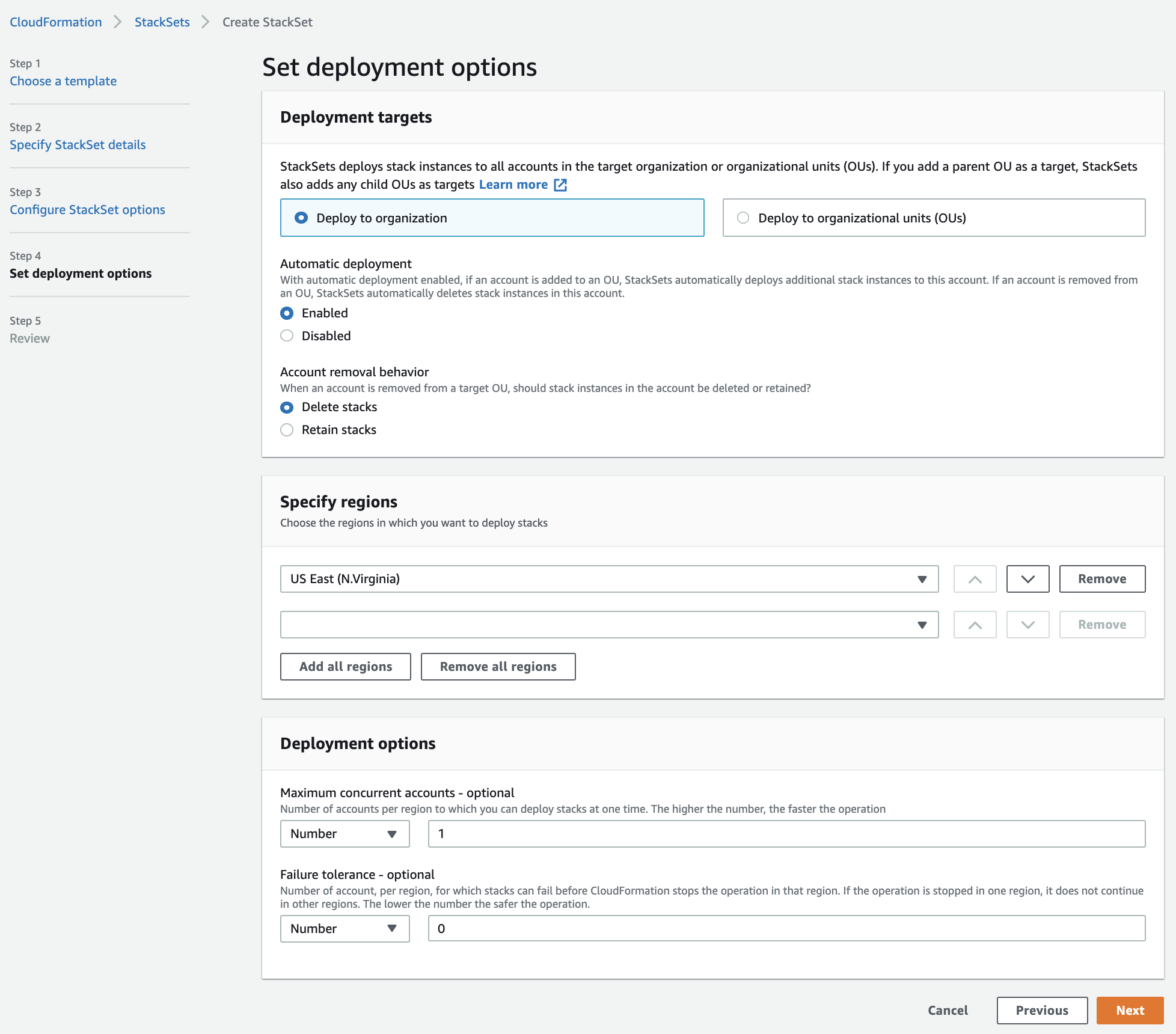The width and height of the screenshot is (1176, 1034).
Task: Click up arrow on empty region row
Action: pos(975,625)
